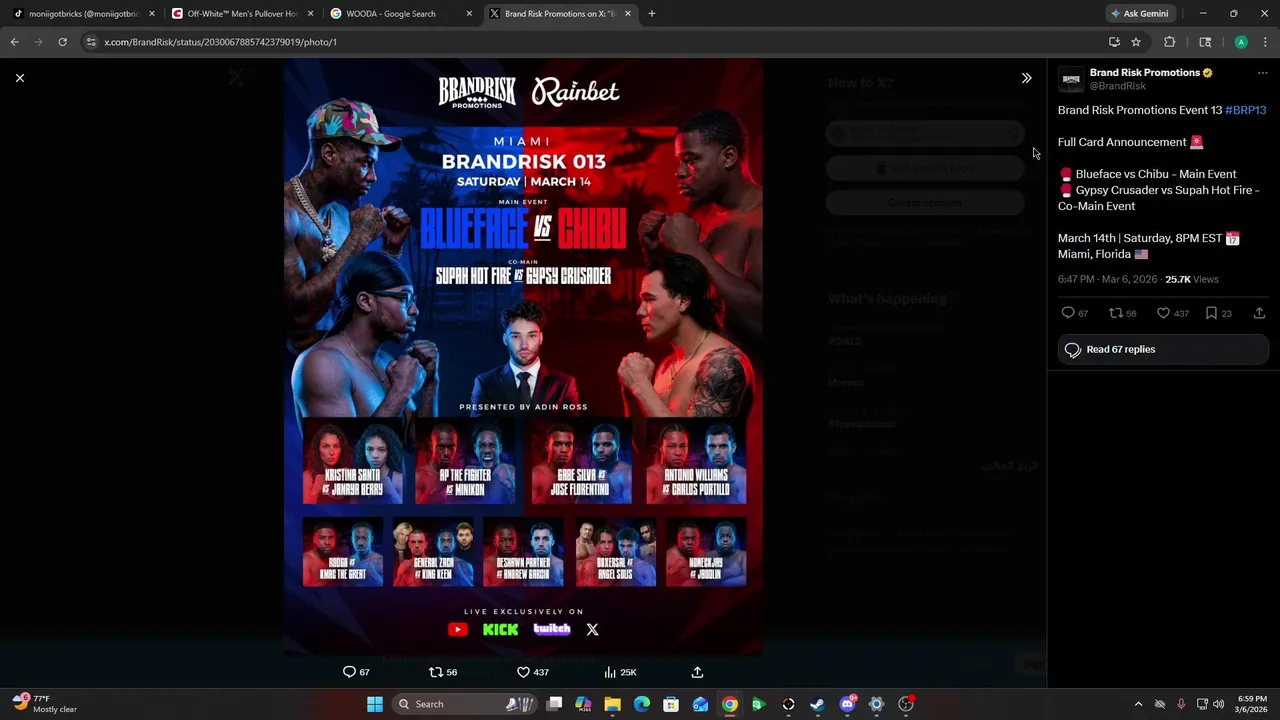The height and width of the screenshot is (720, 1280).
Task: Open the #BRP13 hashtag link
Action: click(1246, 110)
